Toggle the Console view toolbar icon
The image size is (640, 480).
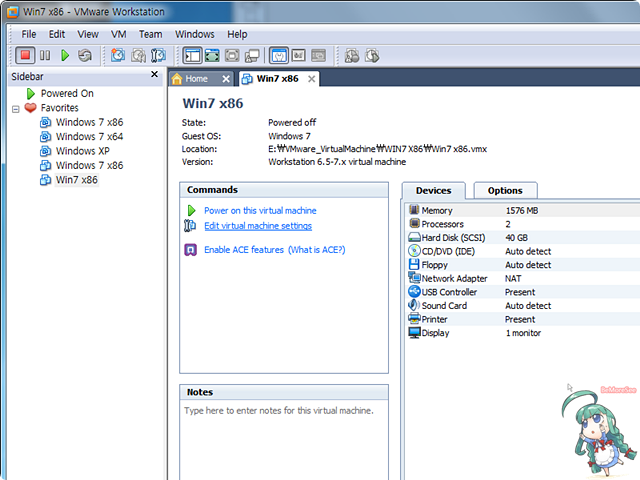(x=319, y=56)
